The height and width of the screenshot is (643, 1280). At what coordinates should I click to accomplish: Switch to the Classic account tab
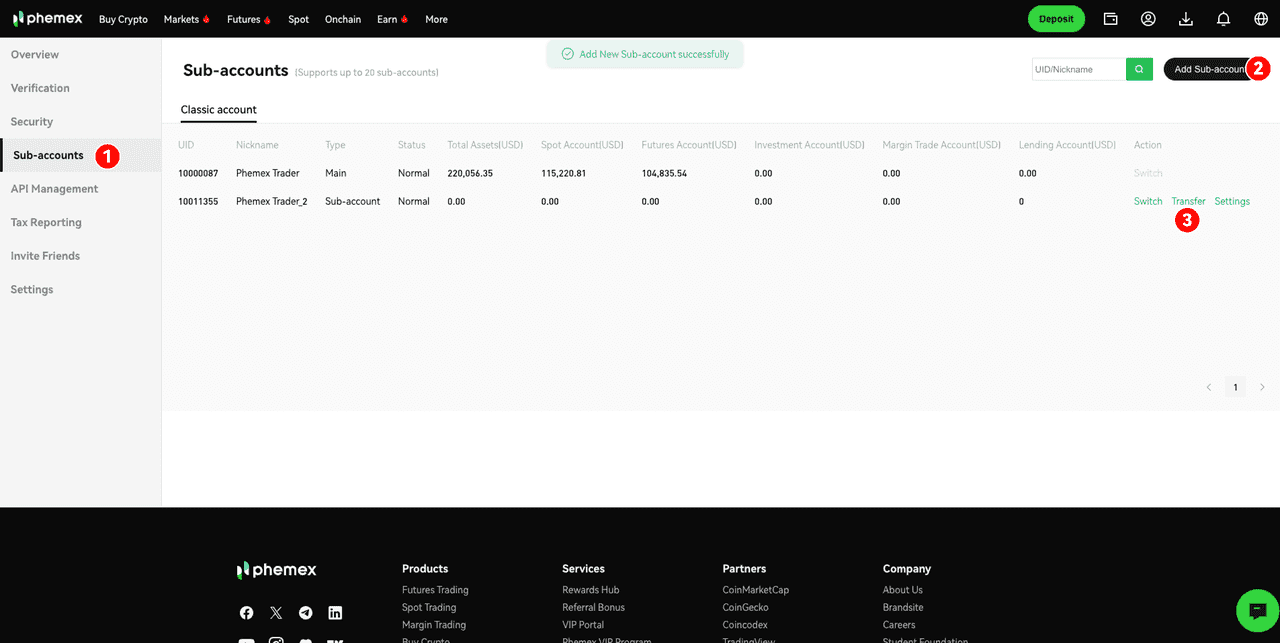coord(218,110)
